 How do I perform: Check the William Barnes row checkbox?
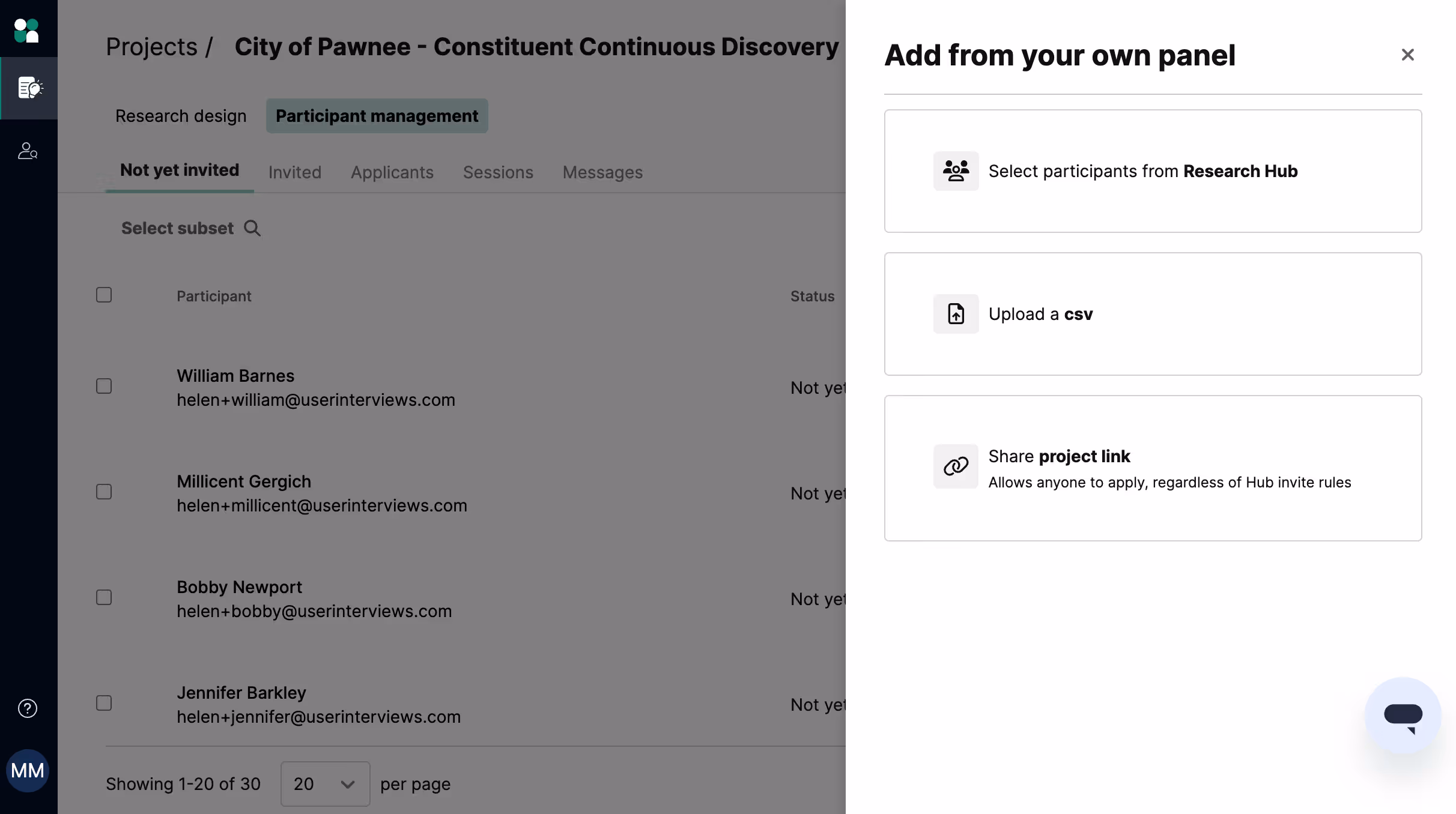pos(104,386)
